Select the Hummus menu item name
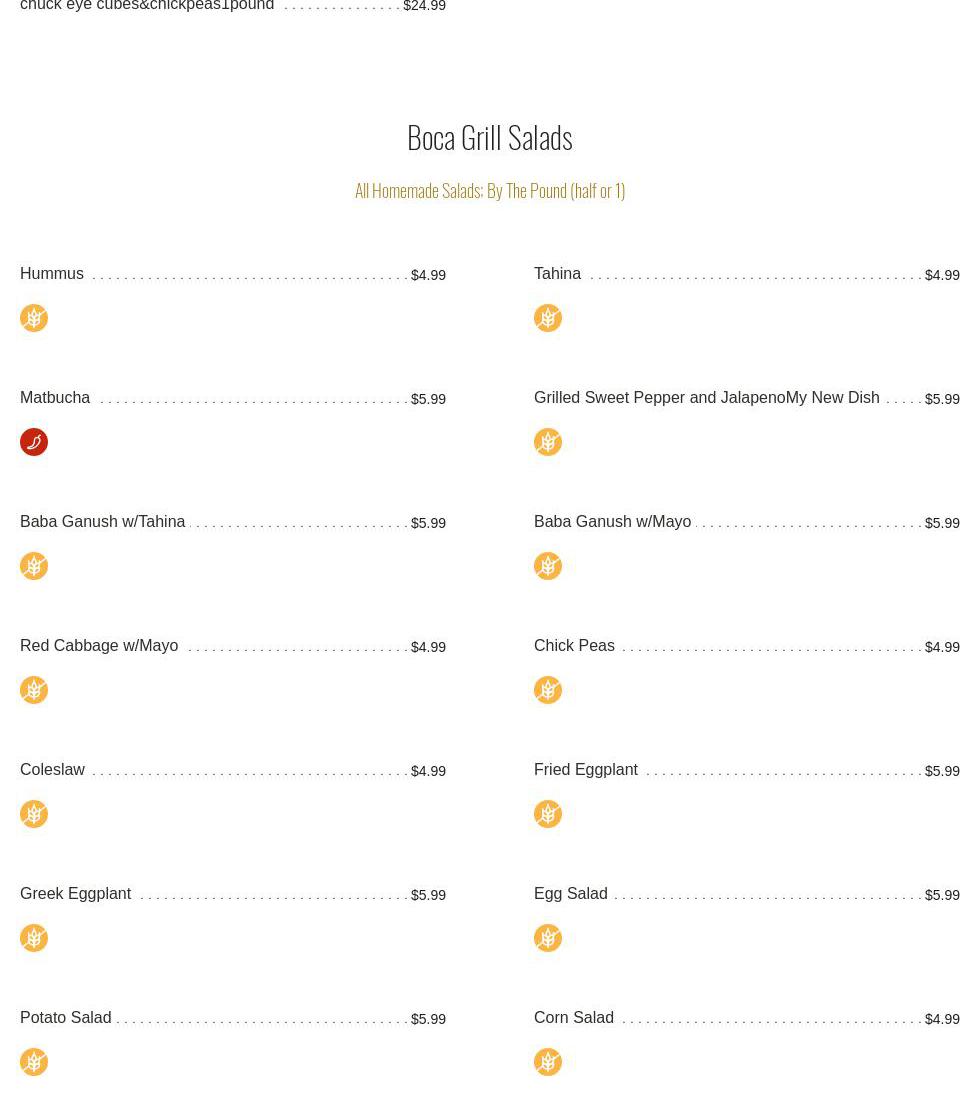Screen dimensions: 965x1102 point(52,274)
